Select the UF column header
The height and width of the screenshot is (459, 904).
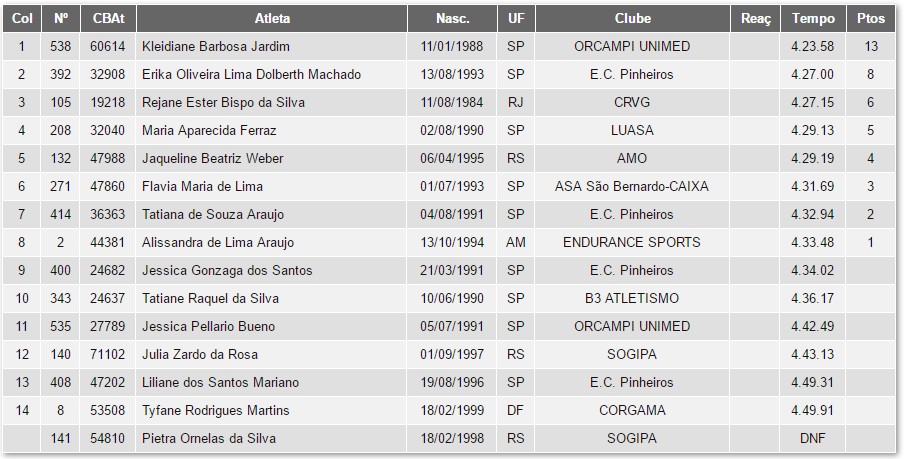(x=515, y=19)
